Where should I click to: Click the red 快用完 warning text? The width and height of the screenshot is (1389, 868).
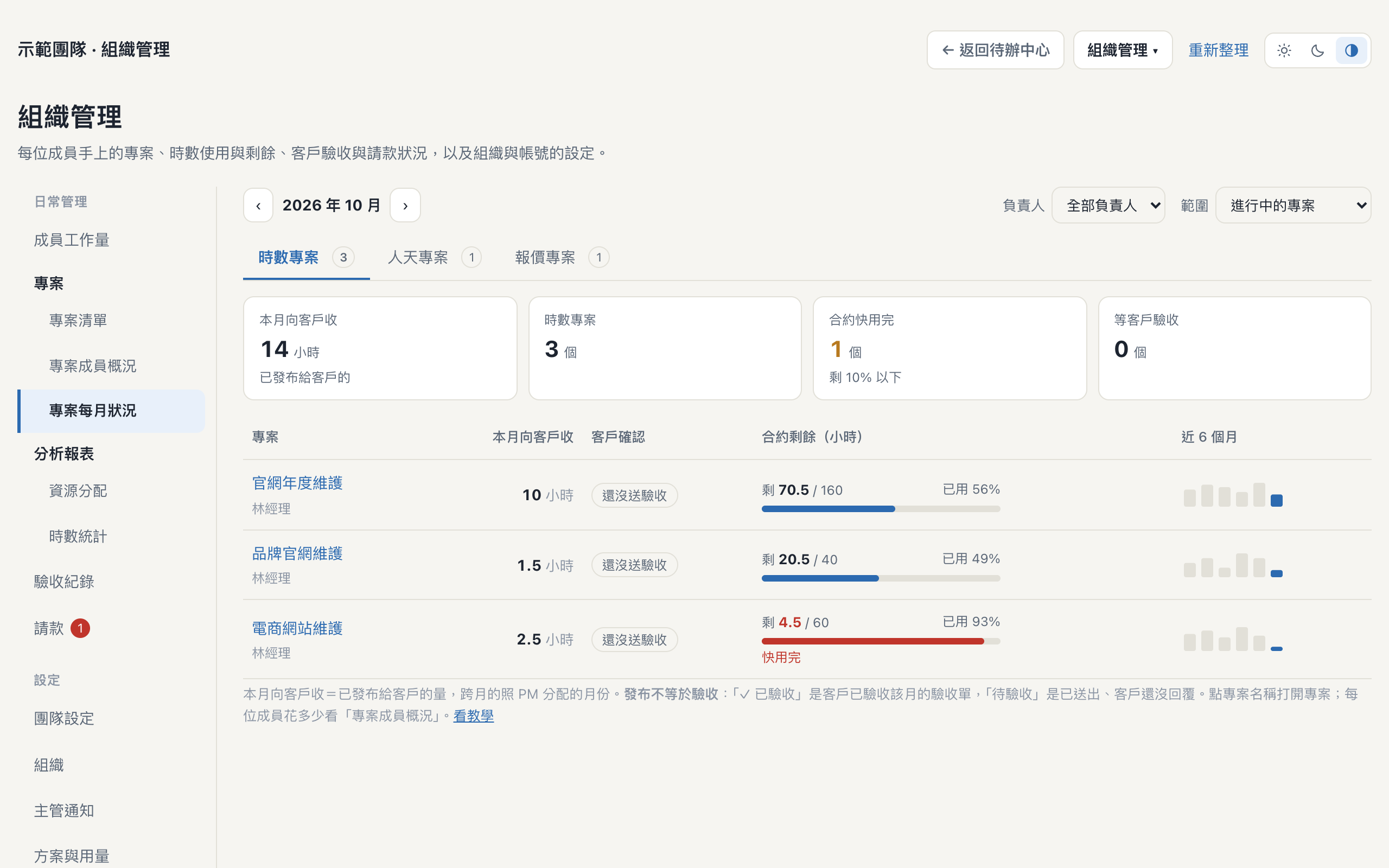tap(781, 658)
